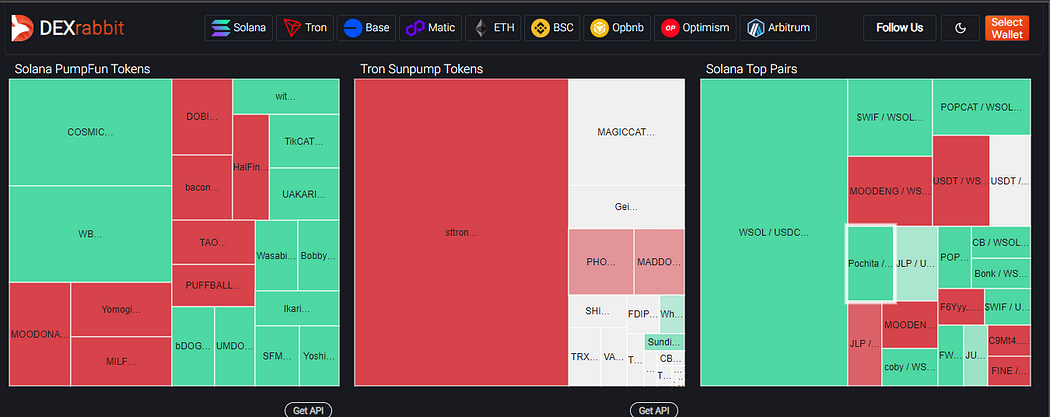
Task: Click the MILF token tile
Action: pyautogui.click(x=121, y=361)
